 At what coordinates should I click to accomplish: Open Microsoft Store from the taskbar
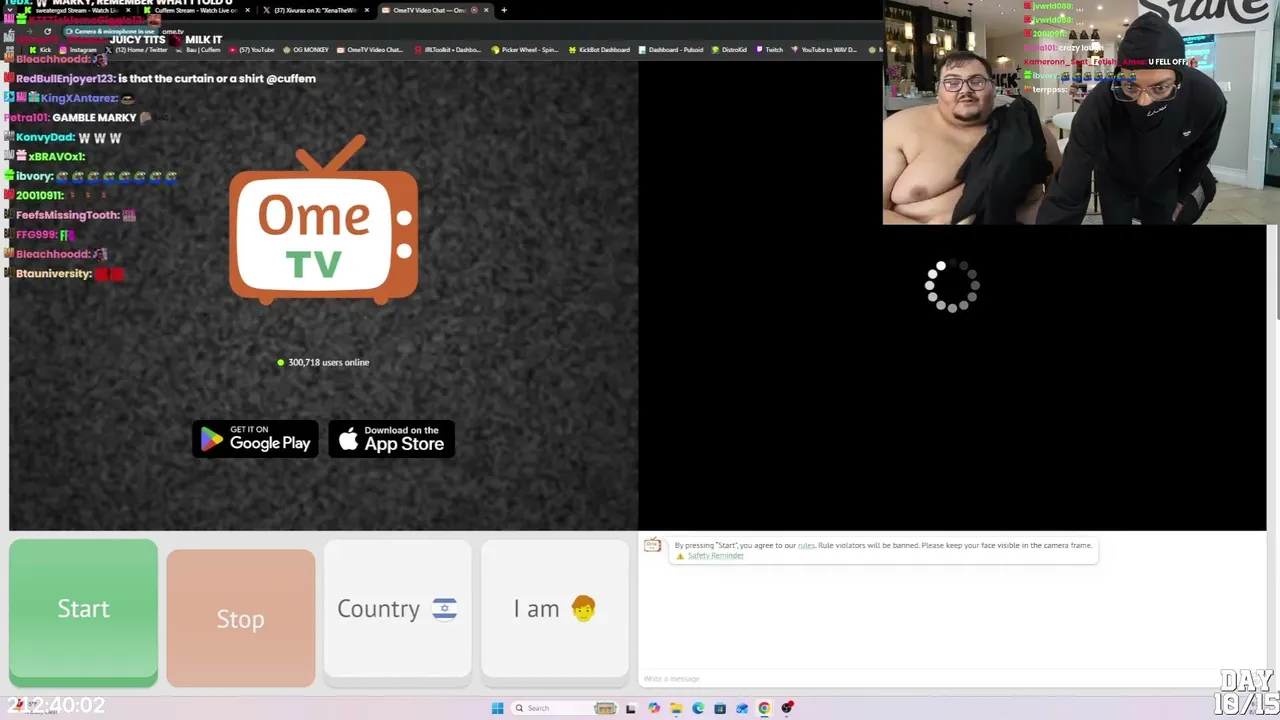(720, 708)
